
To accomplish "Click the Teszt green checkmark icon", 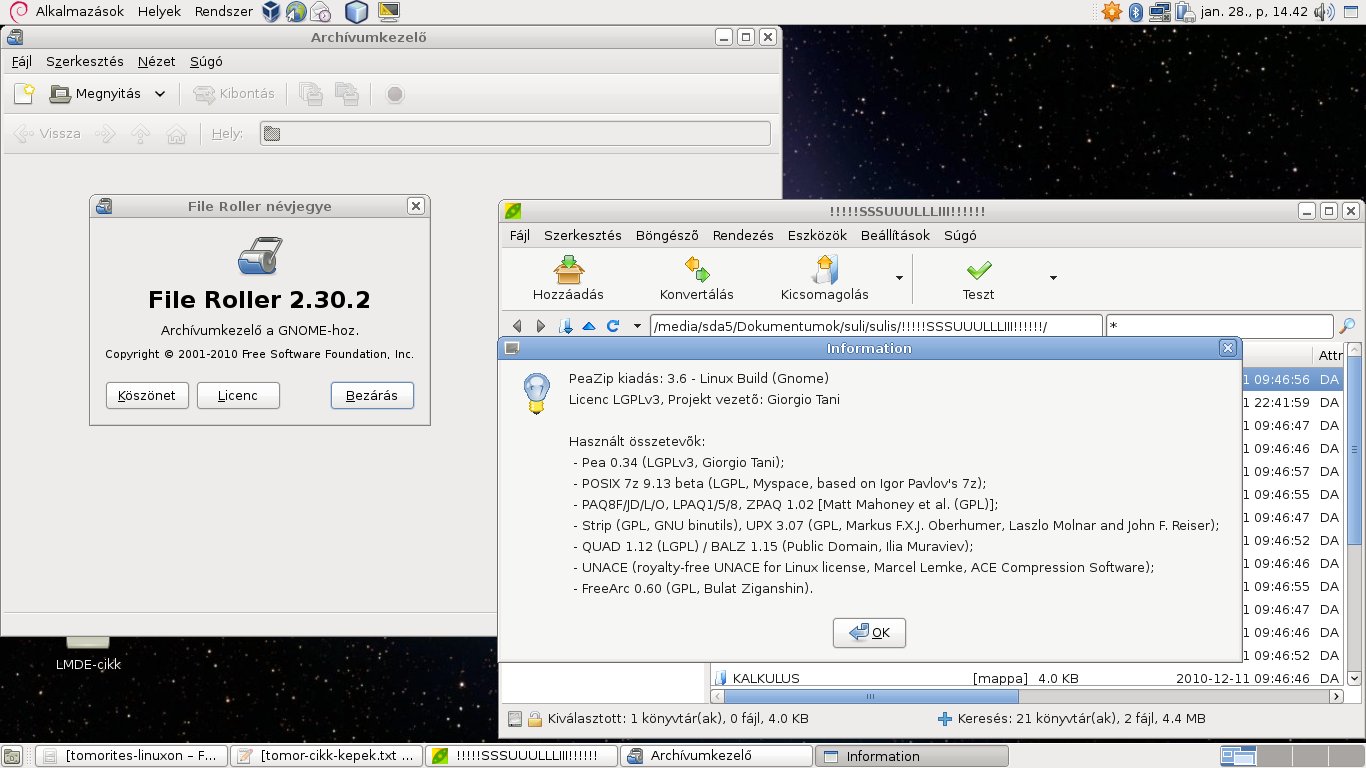I will point(978,271).
